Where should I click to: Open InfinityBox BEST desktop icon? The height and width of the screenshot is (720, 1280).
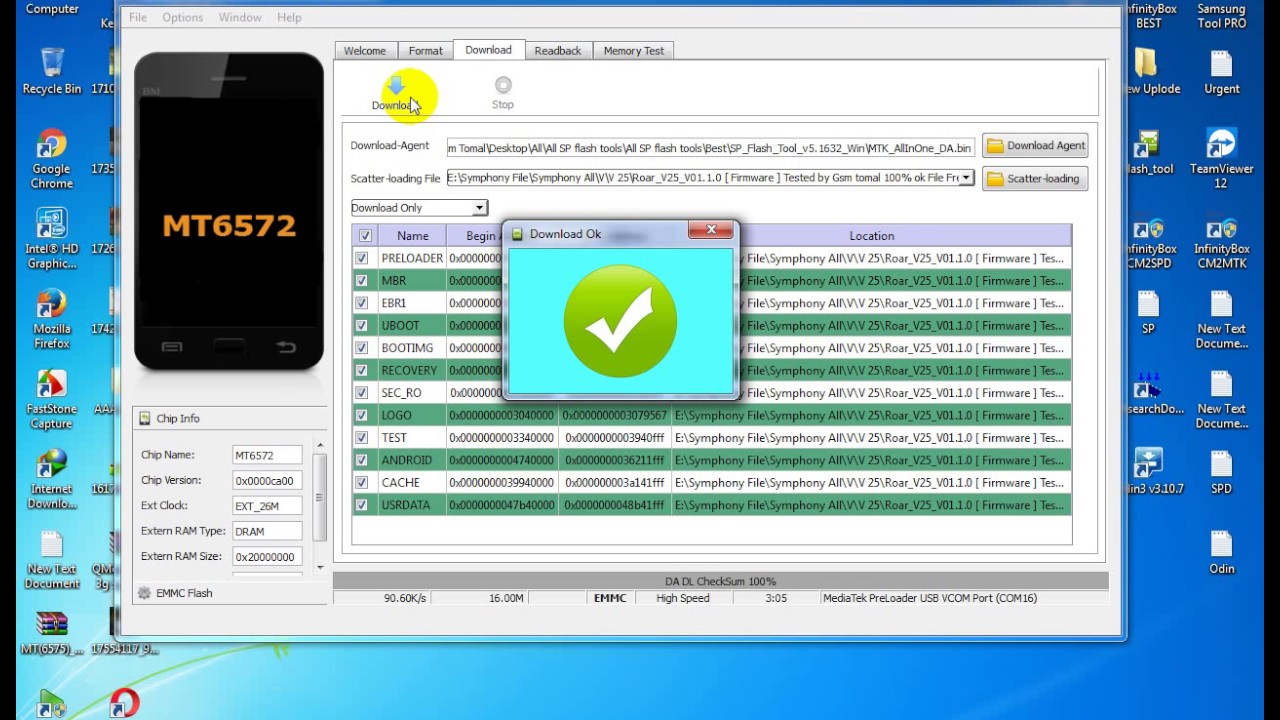tap(1150, 16)
